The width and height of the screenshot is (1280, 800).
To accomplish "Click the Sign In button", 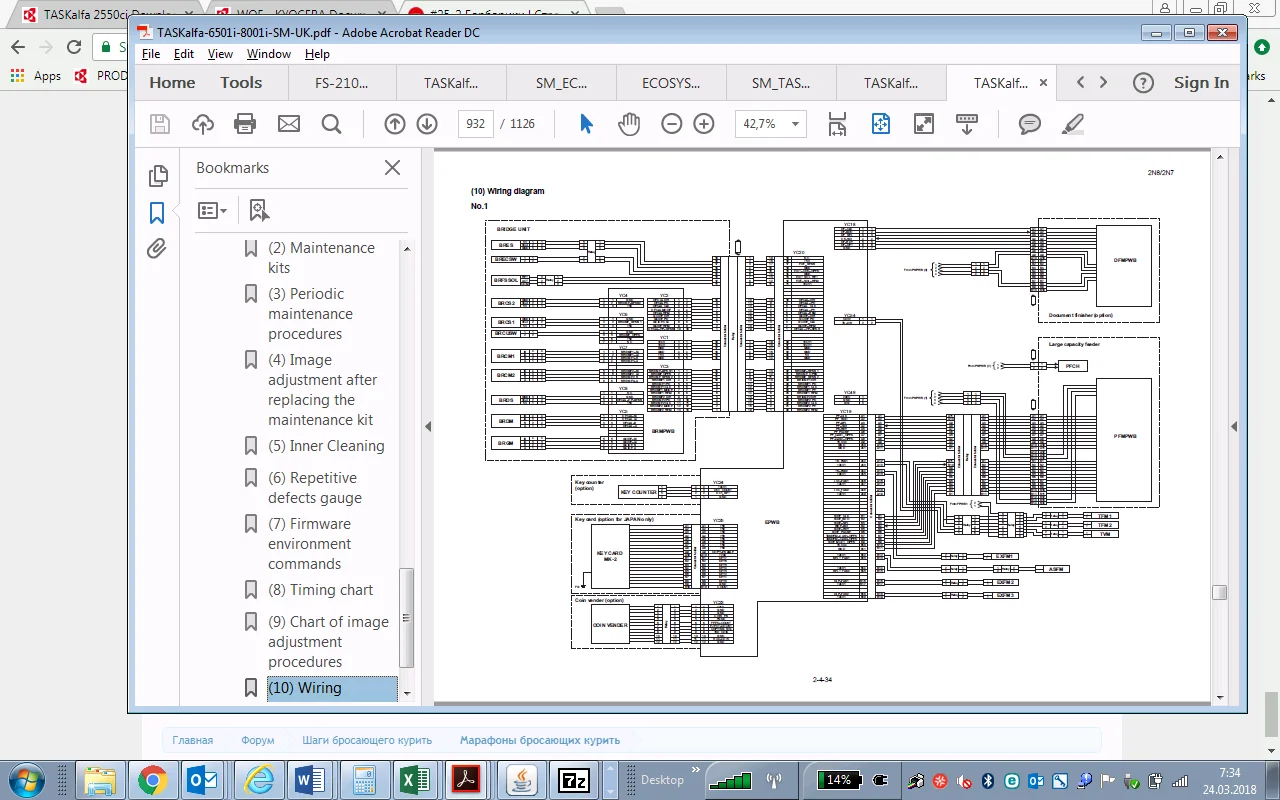I will (1201, 83).
